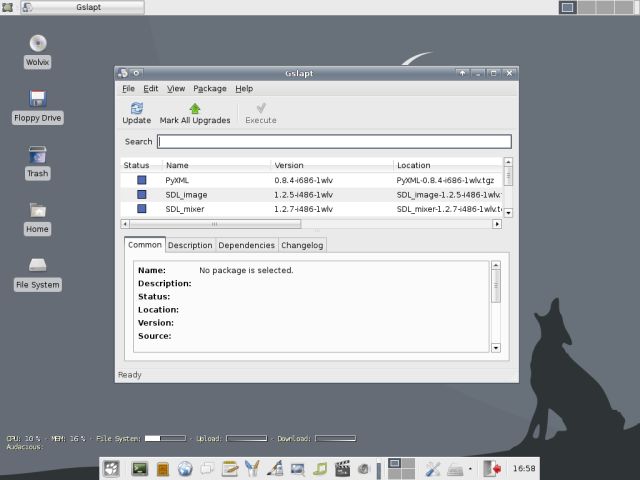This screenshot has width=640, height=480.
Task: Sort packages by Version column header
Action: [x=332, y=165]
